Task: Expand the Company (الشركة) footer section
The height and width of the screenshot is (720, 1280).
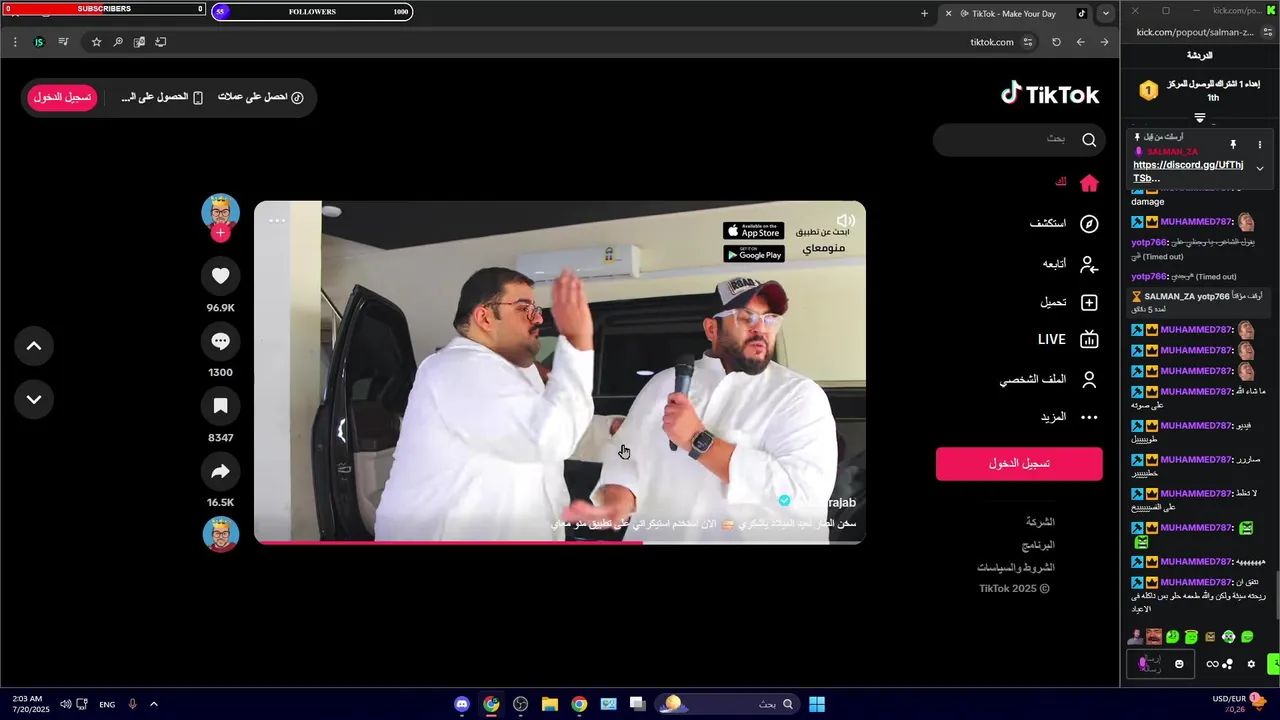Action: (1040, 522)
